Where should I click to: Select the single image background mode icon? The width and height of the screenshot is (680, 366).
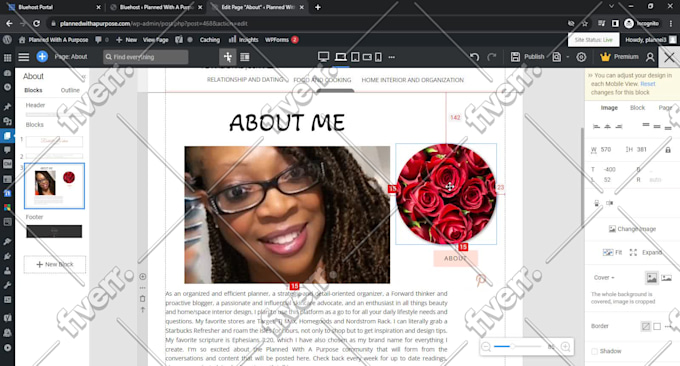652,278
